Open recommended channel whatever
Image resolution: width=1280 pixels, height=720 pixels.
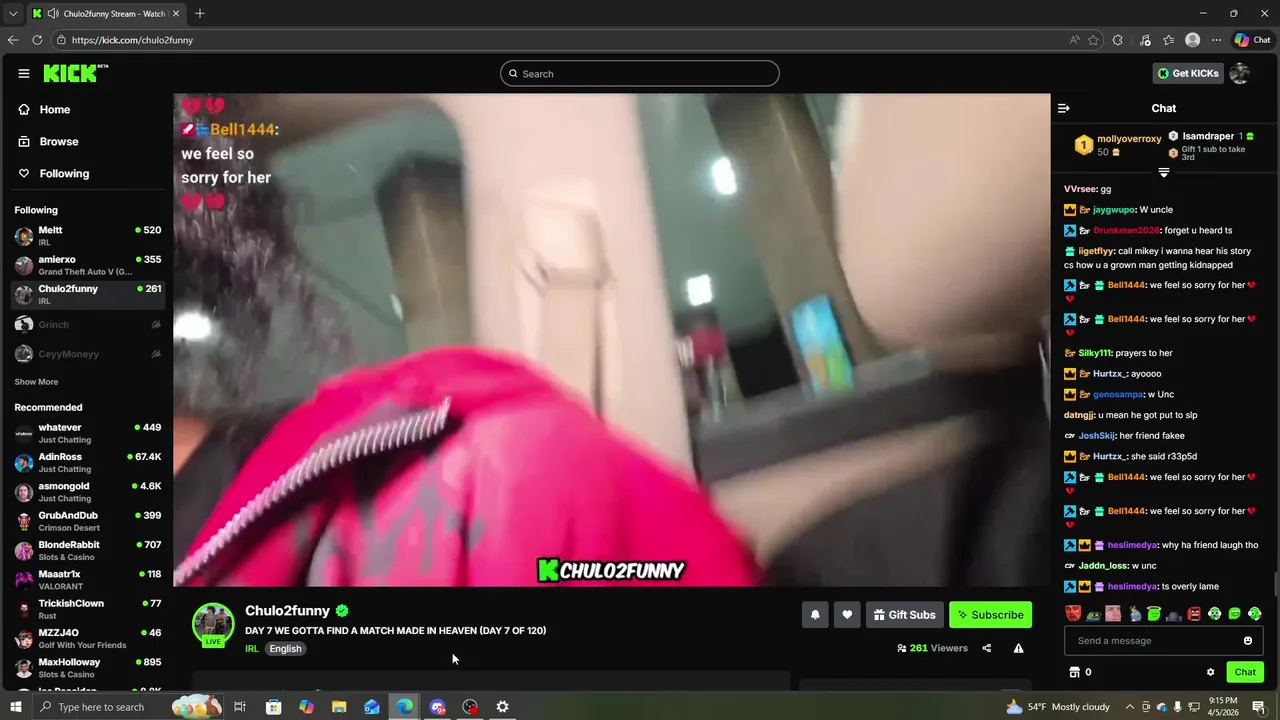(x=88, y=433)
